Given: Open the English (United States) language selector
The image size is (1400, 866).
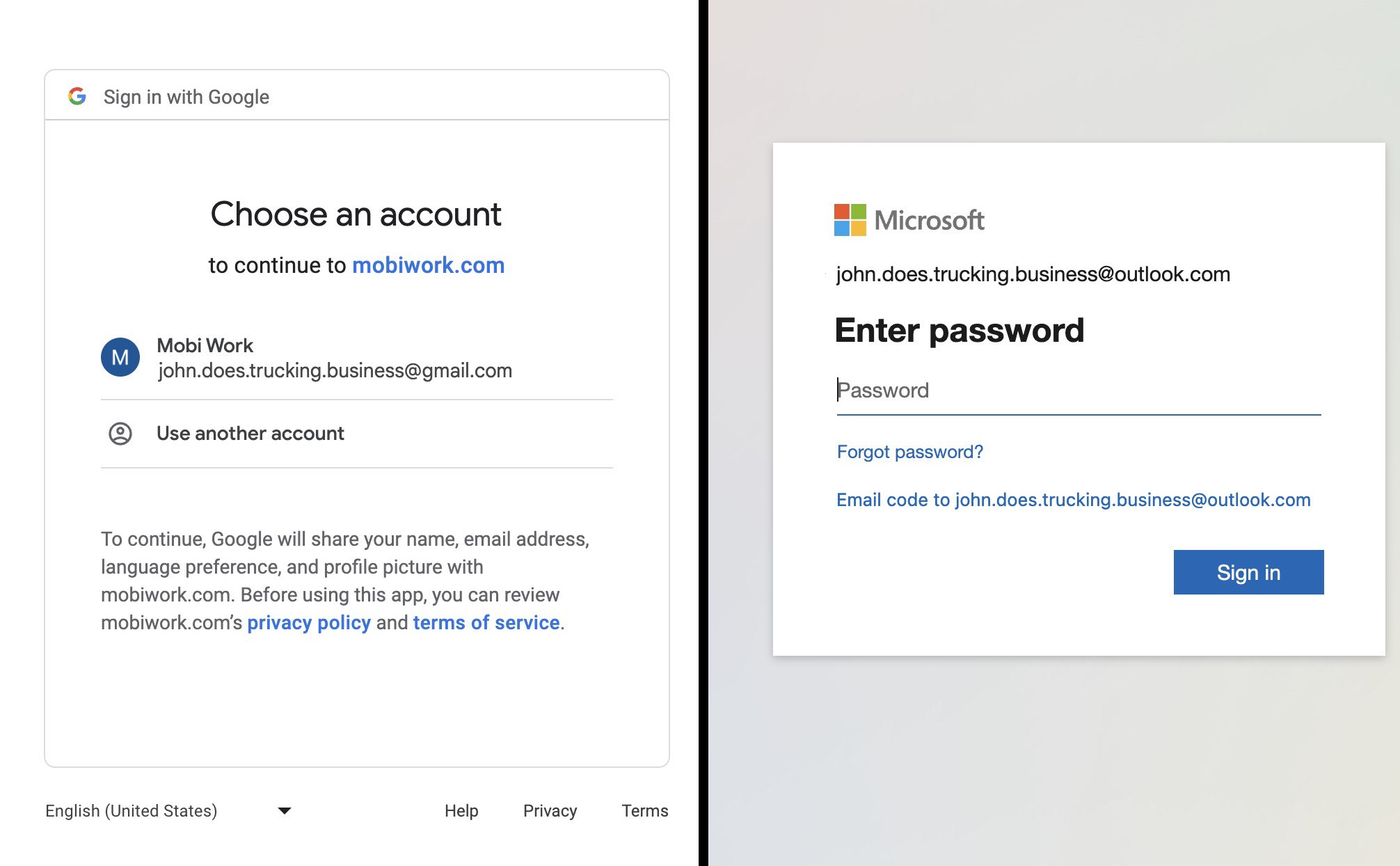Looking at the screenshot, I should pos(132,811).
